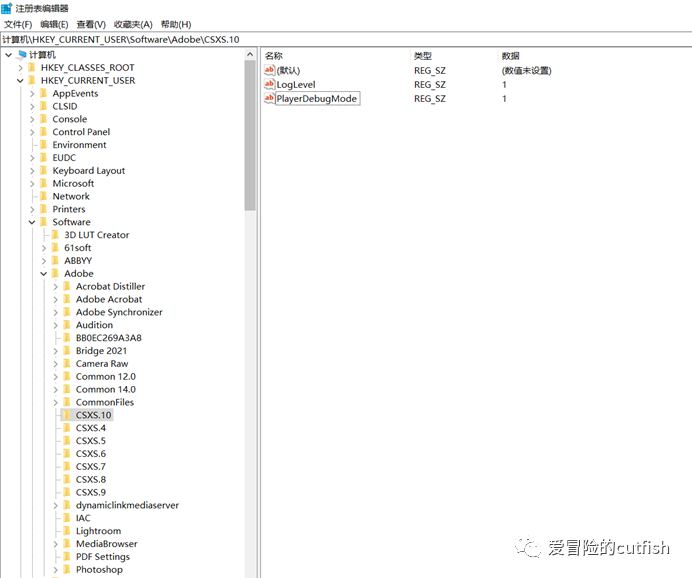
Task: Expand the dynamiclinkmediaserver key arrow
Action: click(56, 505)
